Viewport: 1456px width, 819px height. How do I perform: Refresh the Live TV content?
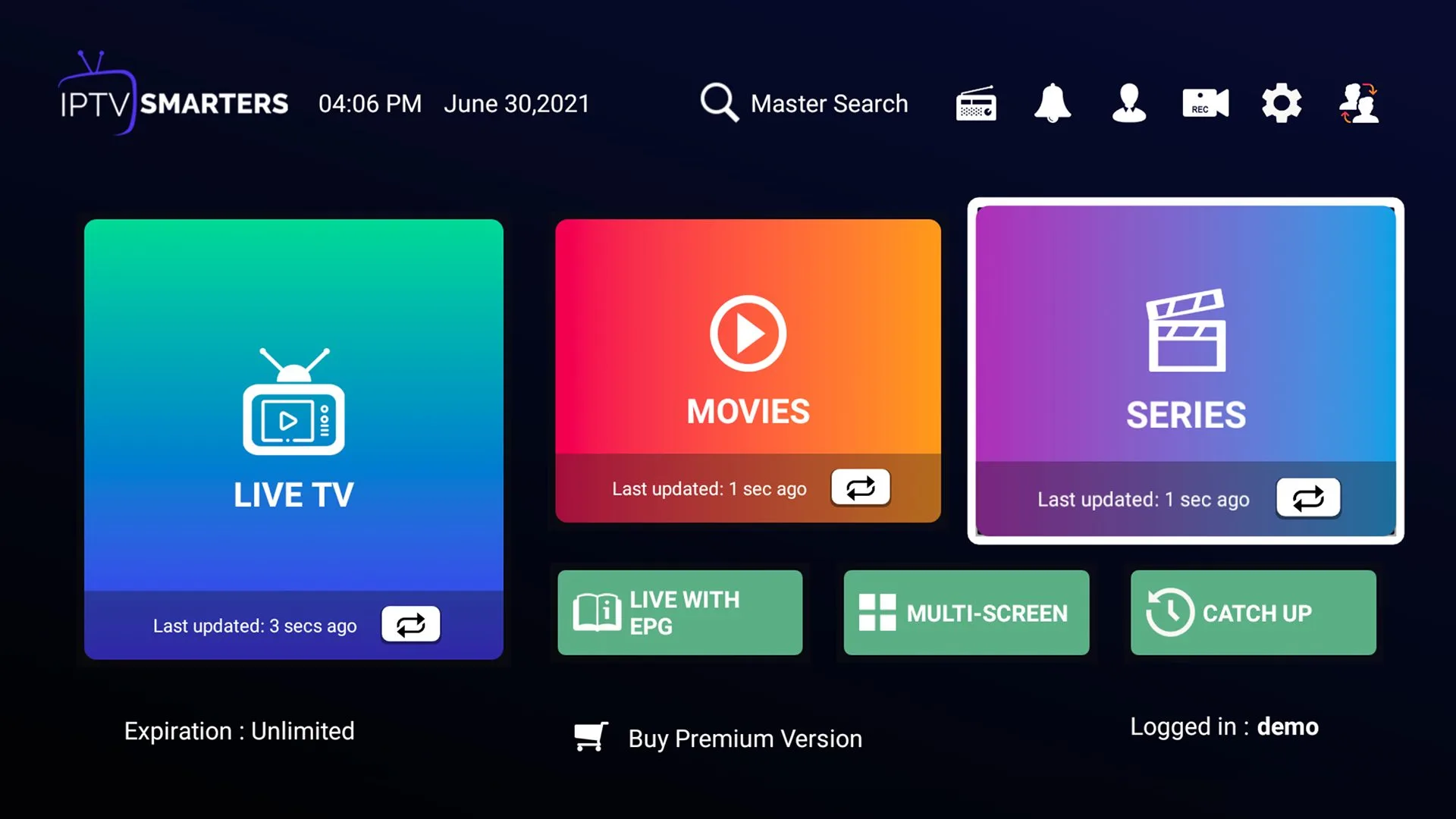click(x=409, y=624)
